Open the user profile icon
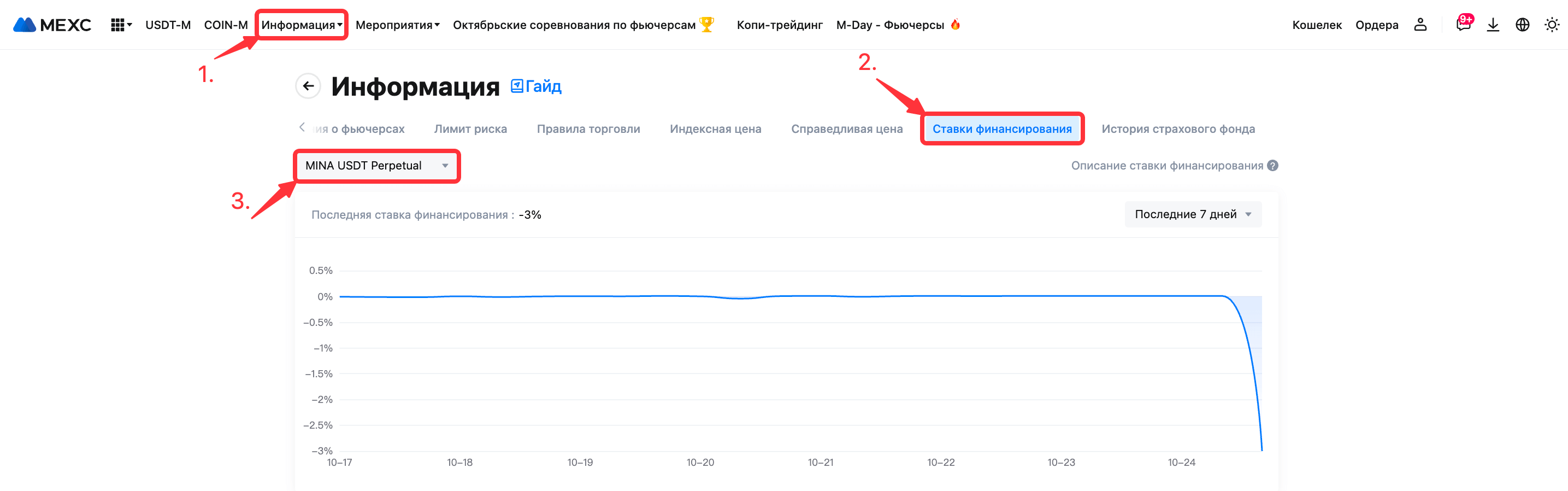1568x491 pixels. point(1420,25)
